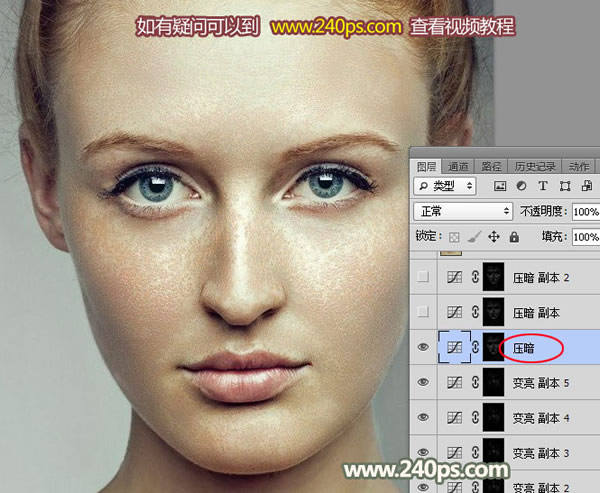Select mask thumbnail of 变亮 副本 4

pyautogui.click(x=493, y=417)
